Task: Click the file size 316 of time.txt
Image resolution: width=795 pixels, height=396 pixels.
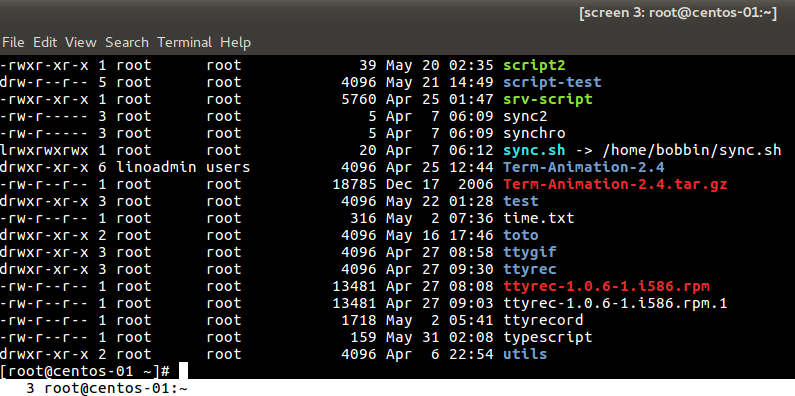Action: point(363,218)
